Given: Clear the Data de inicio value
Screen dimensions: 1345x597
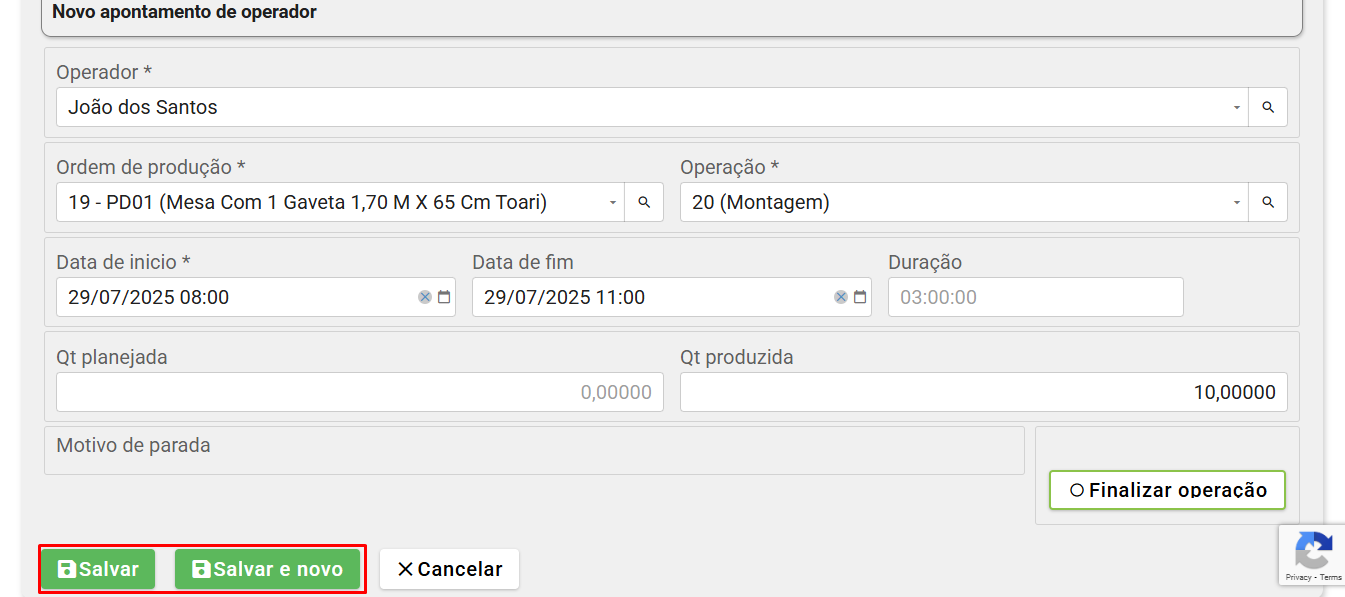Looking at the screenshot, I should click(425, 297).
